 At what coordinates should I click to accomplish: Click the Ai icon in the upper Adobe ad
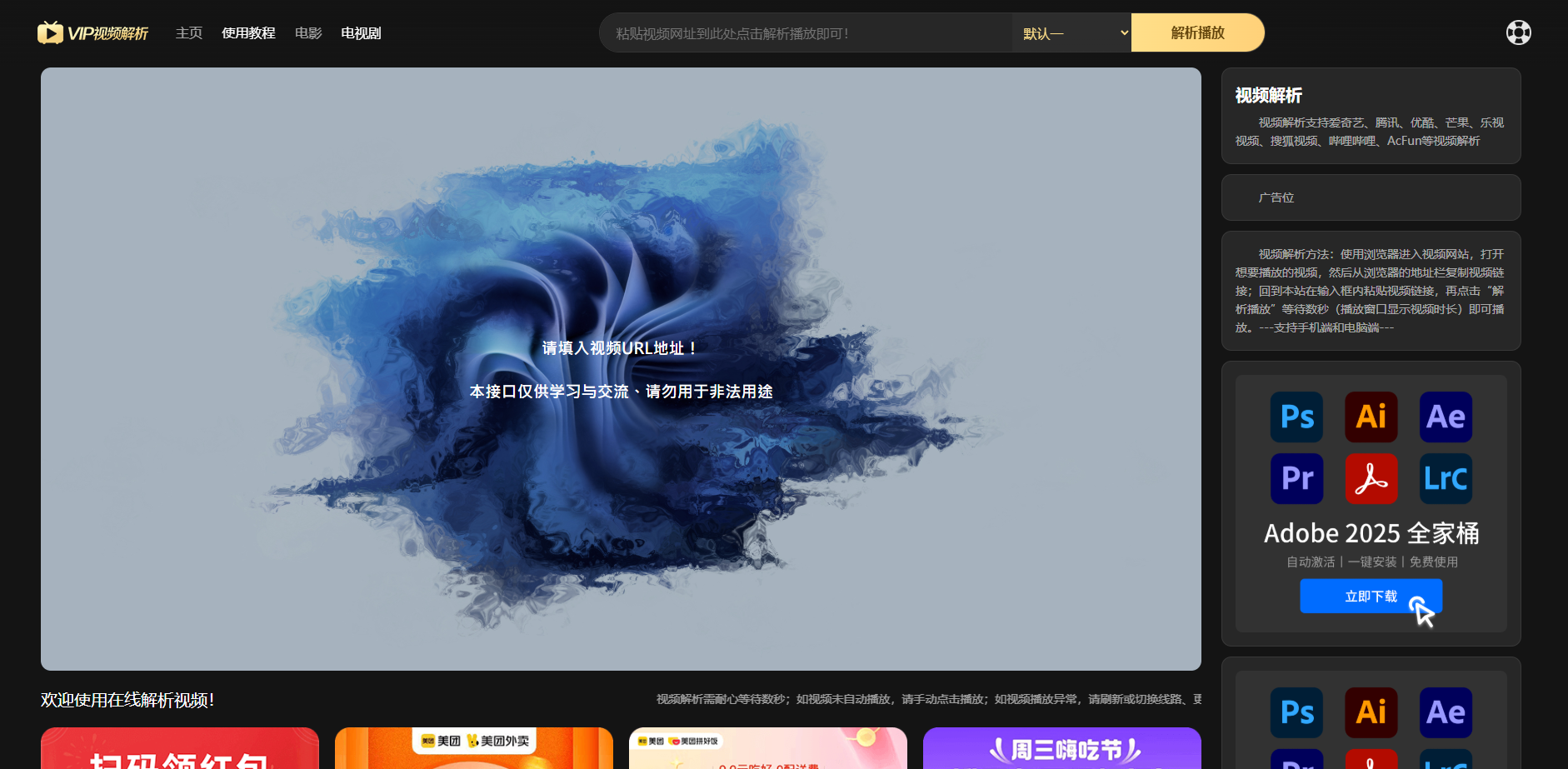[x=1371, y=417]
